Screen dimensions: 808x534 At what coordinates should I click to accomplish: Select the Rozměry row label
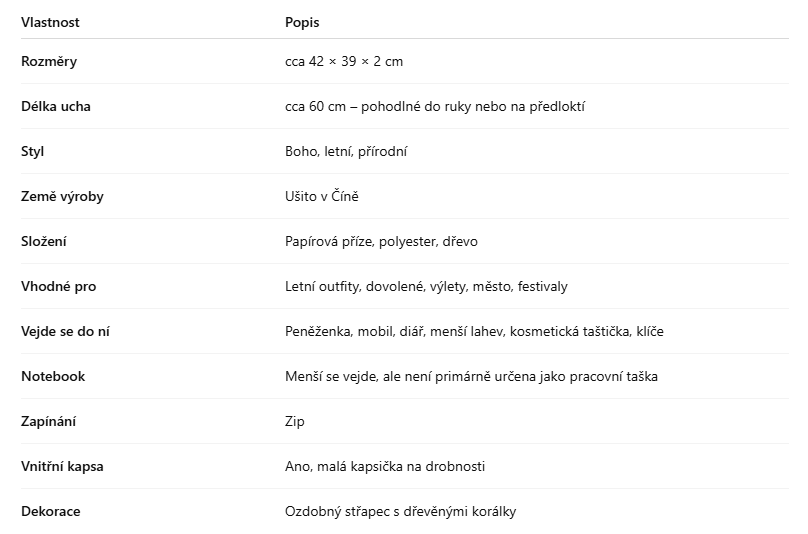(49, 61)
